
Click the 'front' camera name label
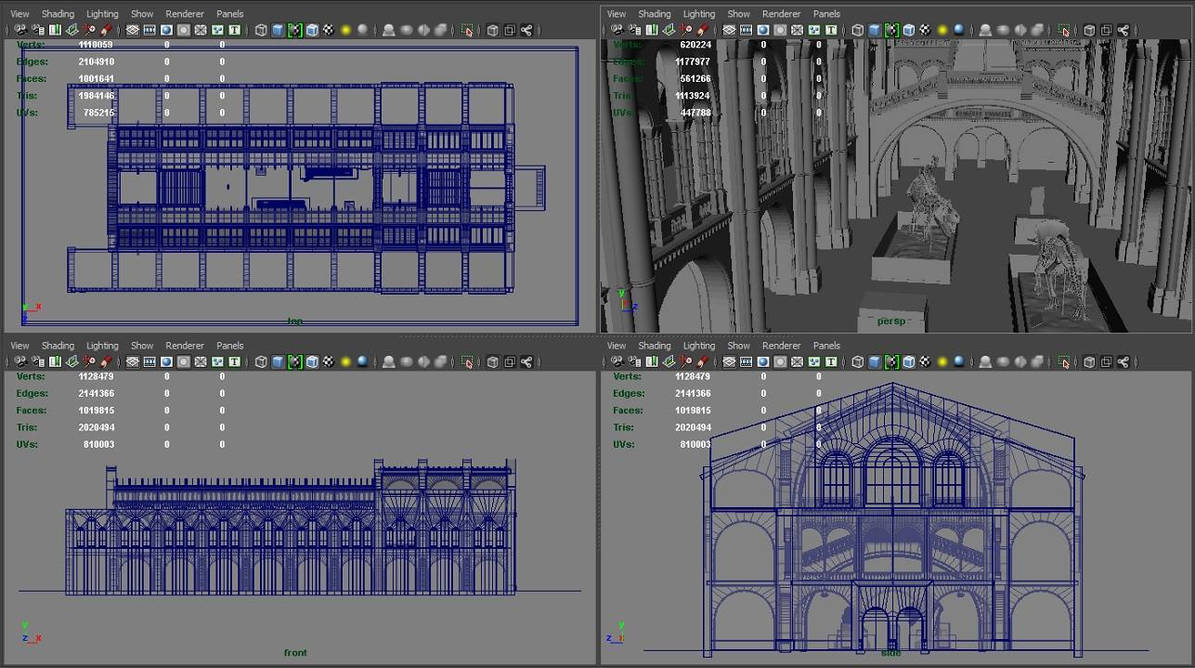[x=295, y=653]
